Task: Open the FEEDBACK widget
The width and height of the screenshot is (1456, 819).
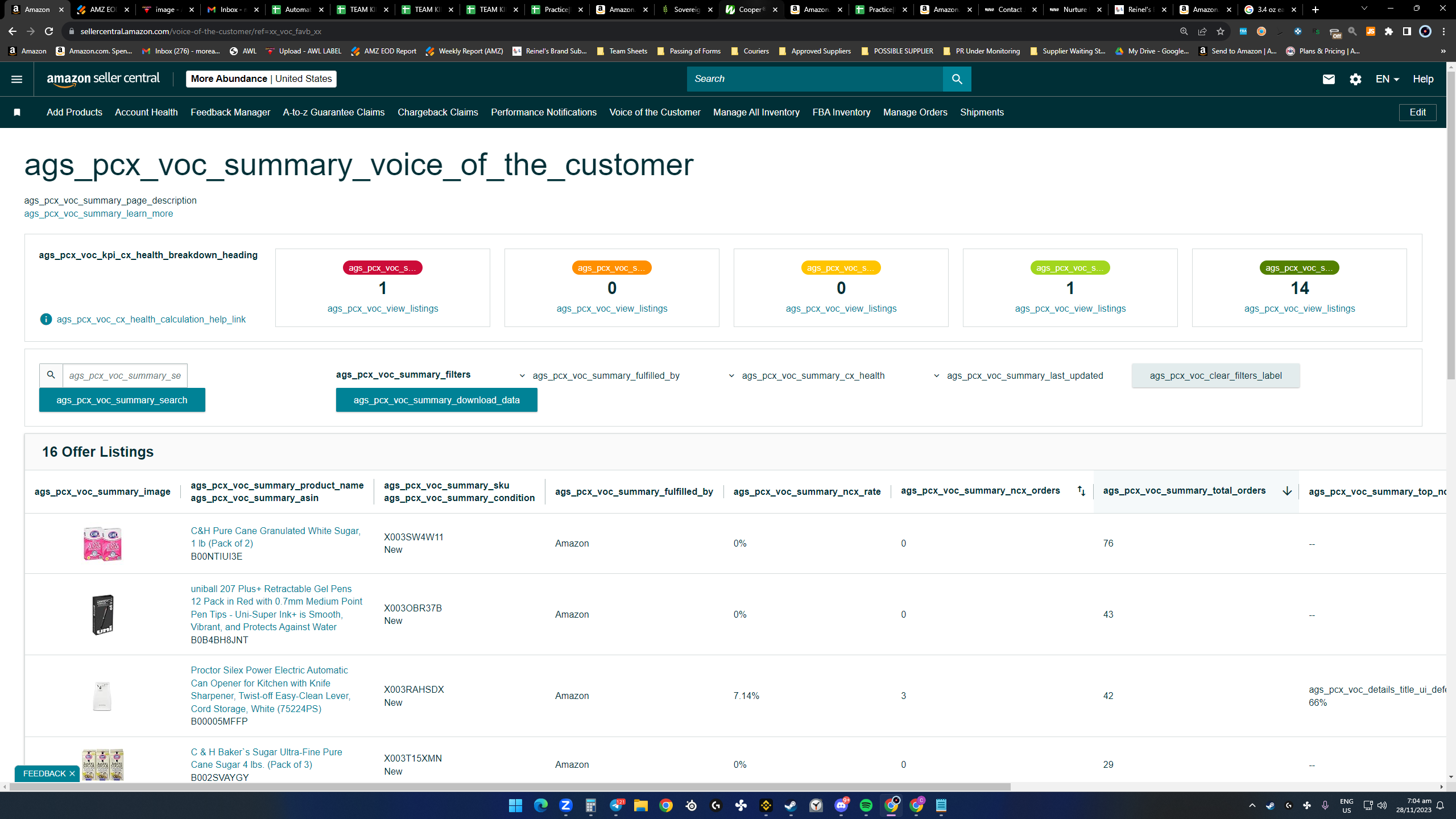Action: click(x=44, y=773)
